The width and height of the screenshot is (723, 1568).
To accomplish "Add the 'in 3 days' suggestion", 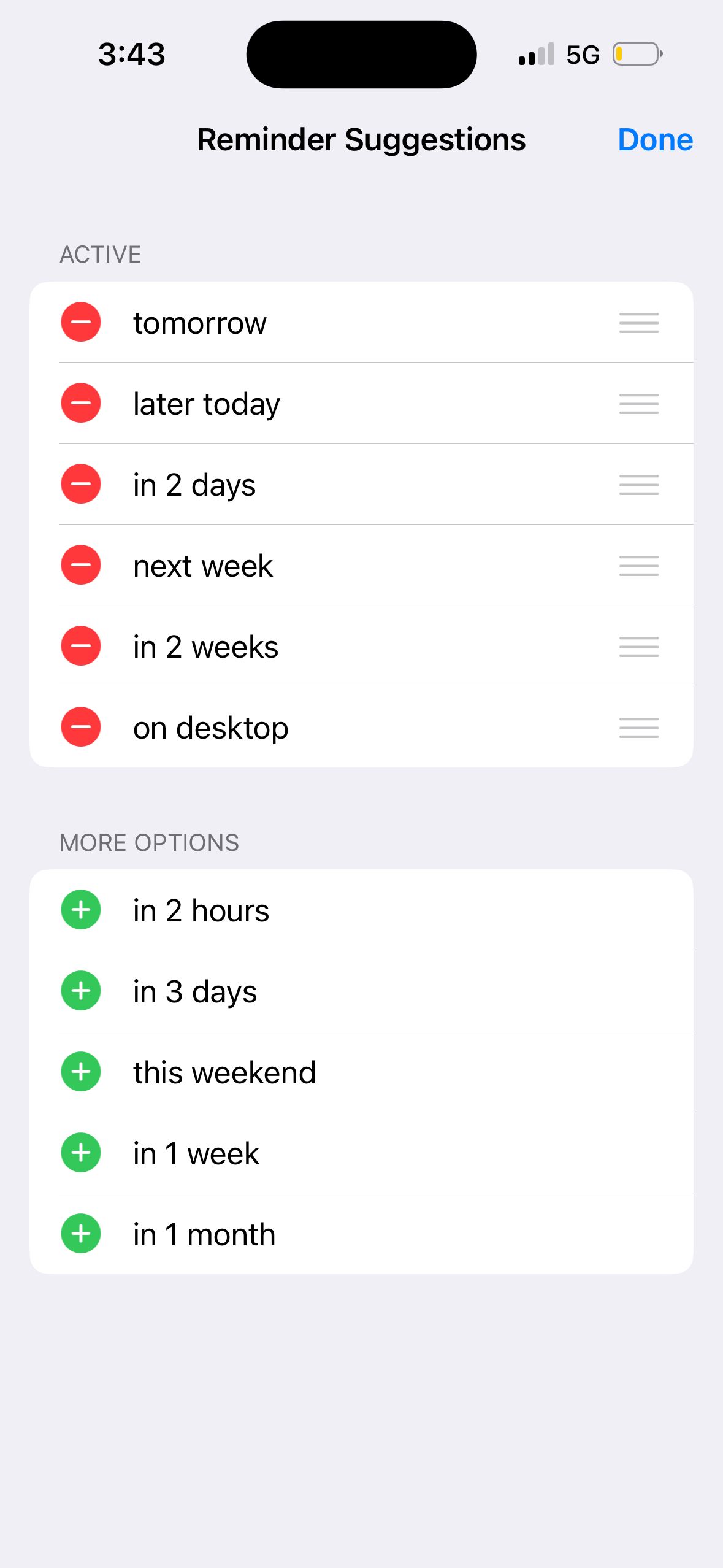I will coord(81,991).
